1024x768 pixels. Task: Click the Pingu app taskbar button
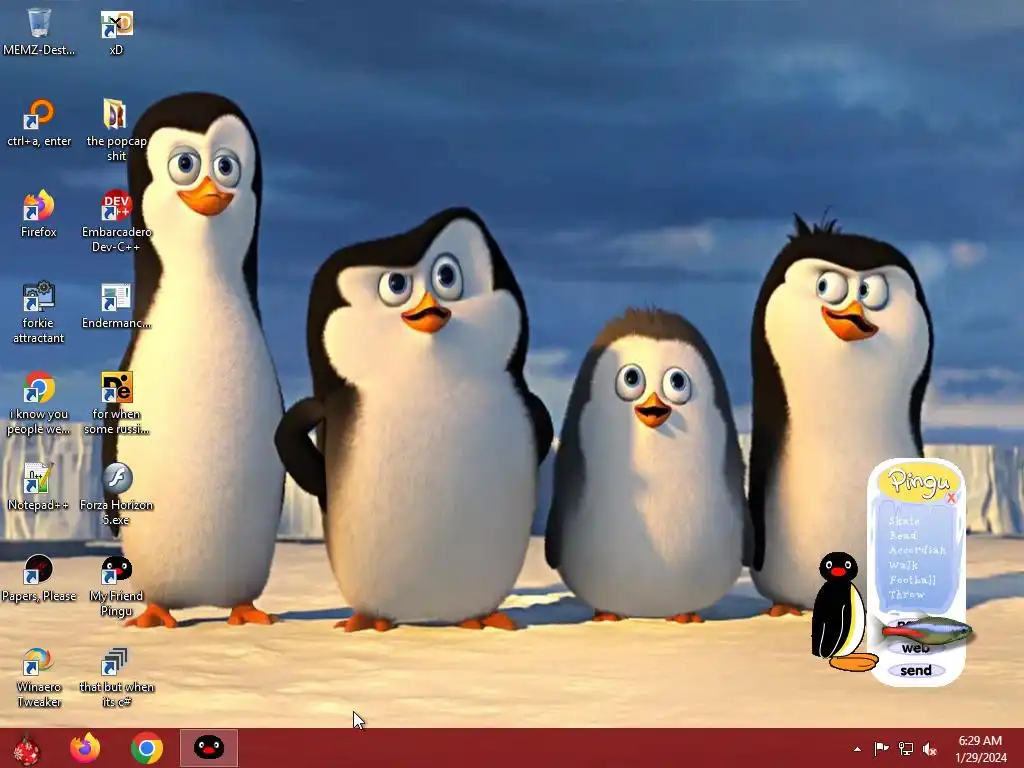point(209,748)
